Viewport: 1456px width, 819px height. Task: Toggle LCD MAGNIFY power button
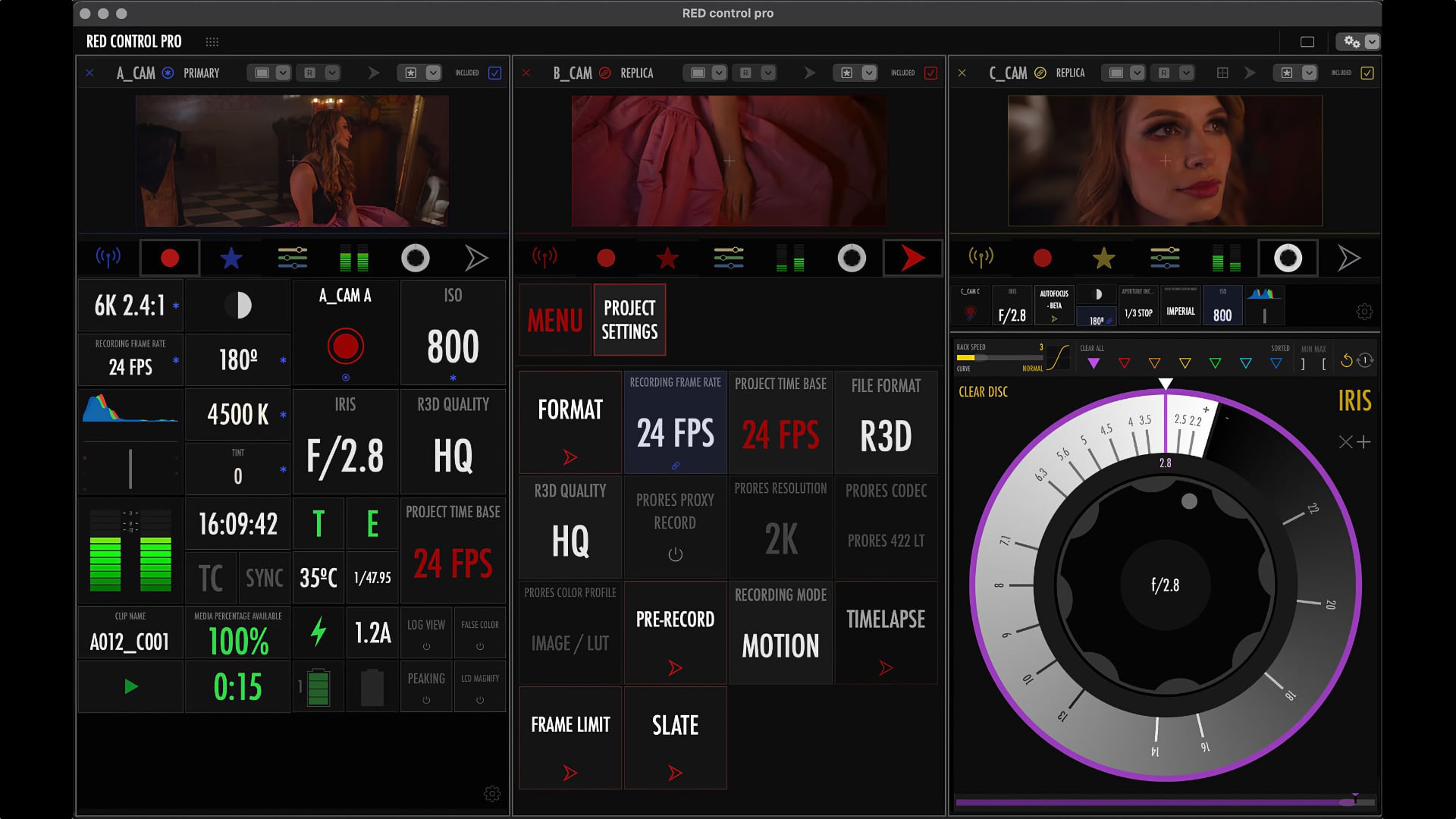click(x=480, y=700)
